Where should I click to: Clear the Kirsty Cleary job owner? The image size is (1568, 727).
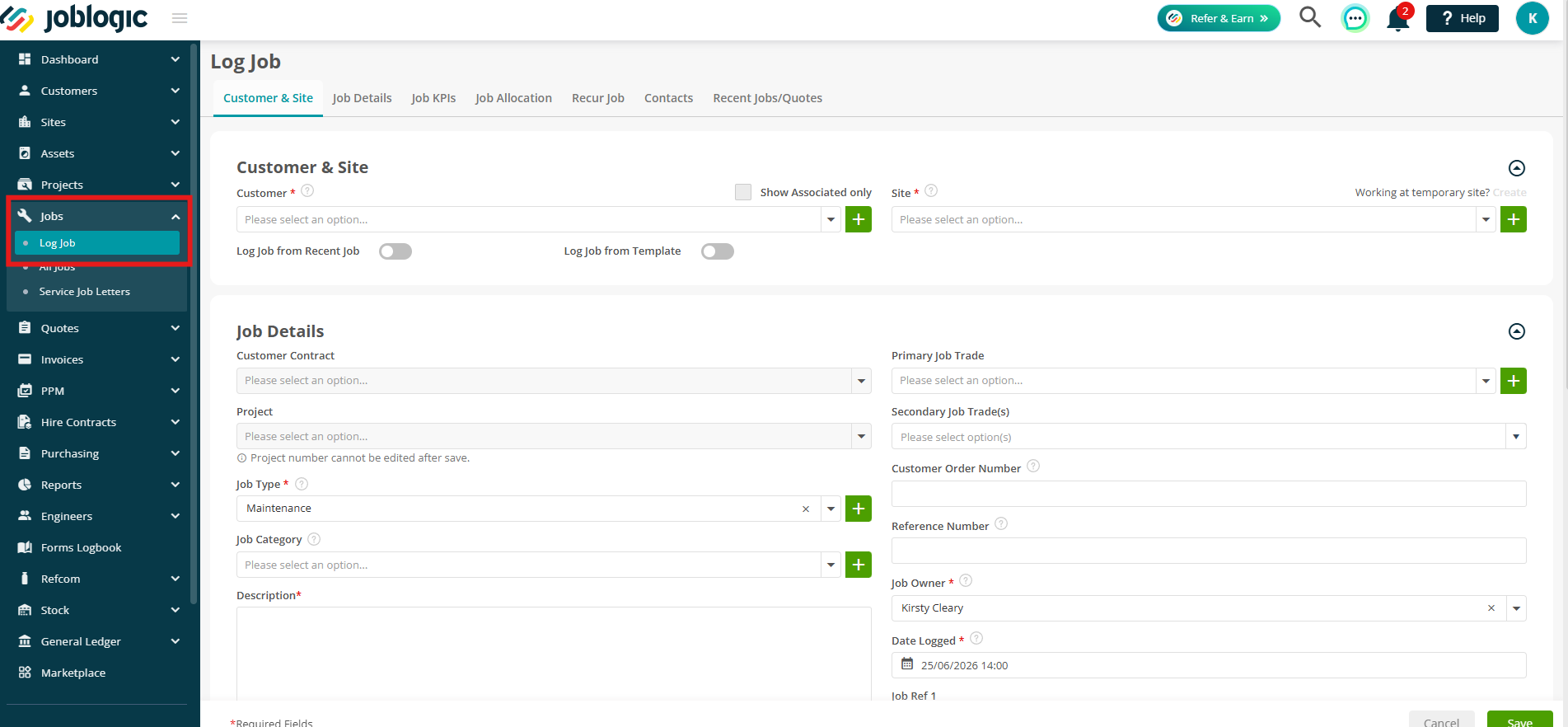(1491, 608)
